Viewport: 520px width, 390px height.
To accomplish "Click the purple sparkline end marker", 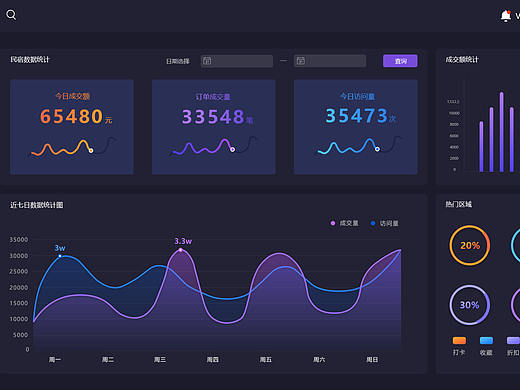I will (x=232, y=149).
